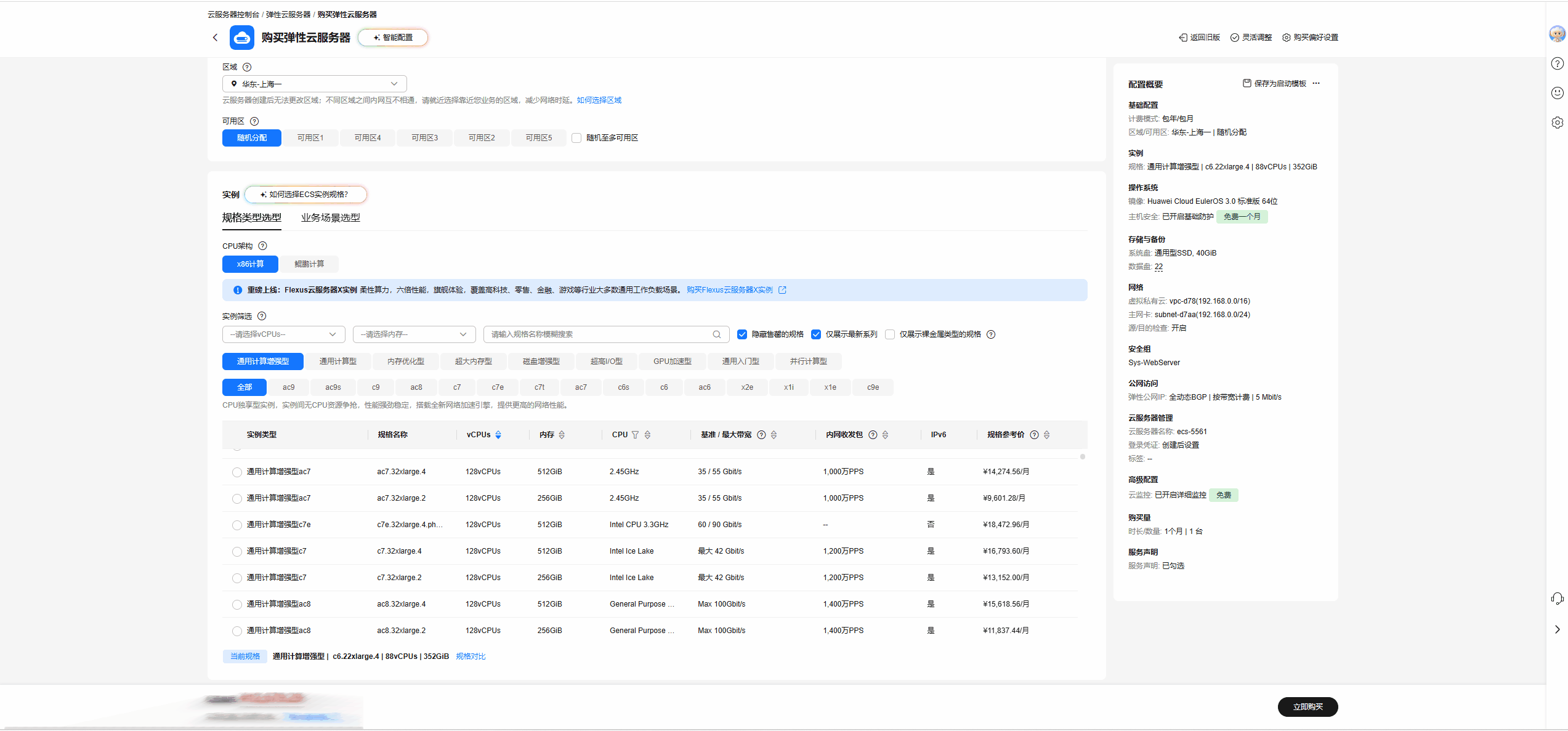Select 鲲鹏计算 CPU architecture tab
1568x731 pixels.
pyautogui.click(x=309, y=264)
